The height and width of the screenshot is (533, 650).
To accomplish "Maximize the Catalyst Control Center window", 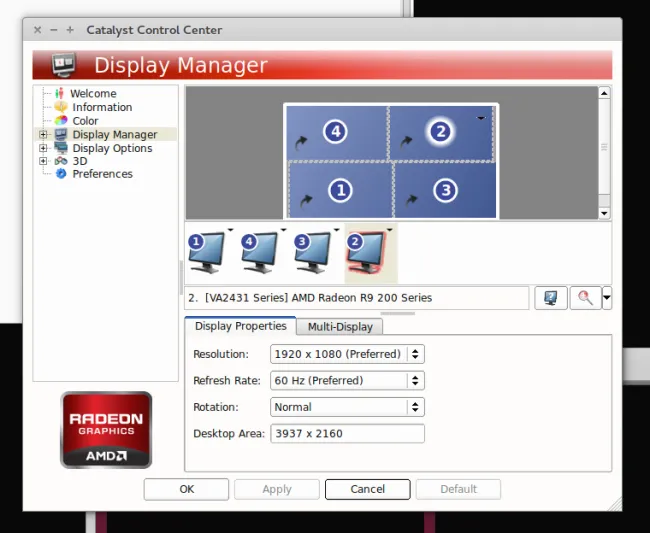I will point(70,30).
